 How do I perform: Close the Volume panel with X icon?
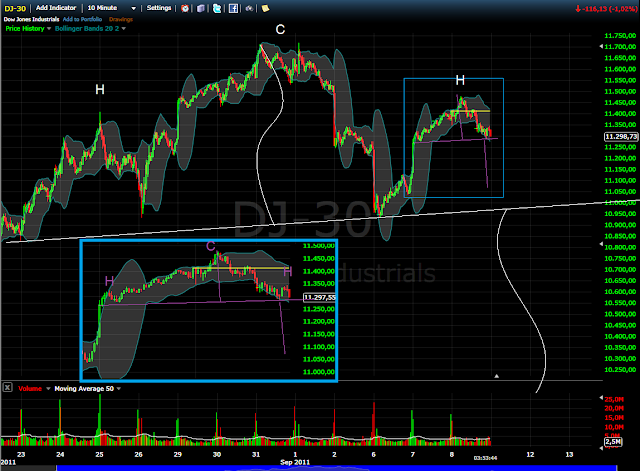[x=7, y=387]
